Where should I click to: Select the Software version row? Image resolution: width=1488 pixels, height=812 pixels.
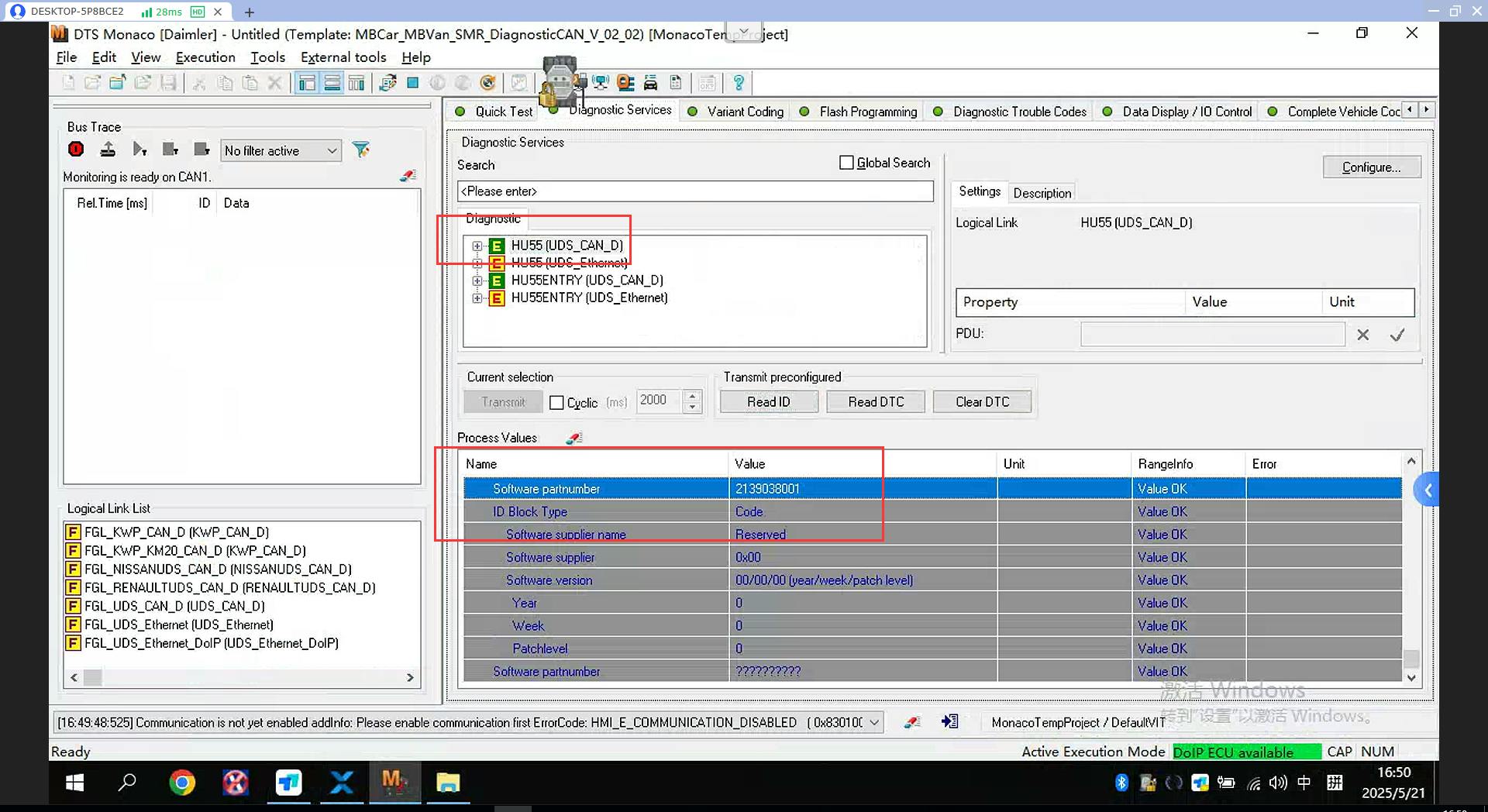tap(932, 580)
